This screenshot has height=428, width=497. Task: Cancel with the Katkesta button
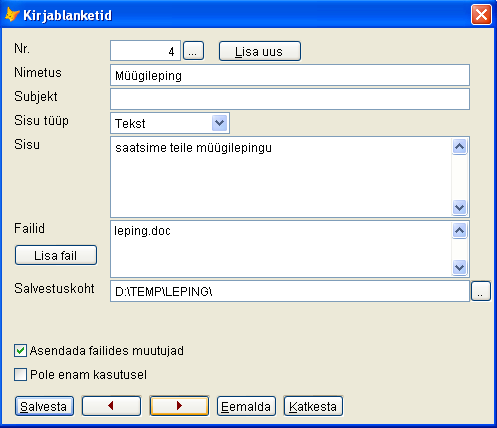pos(313,406)
